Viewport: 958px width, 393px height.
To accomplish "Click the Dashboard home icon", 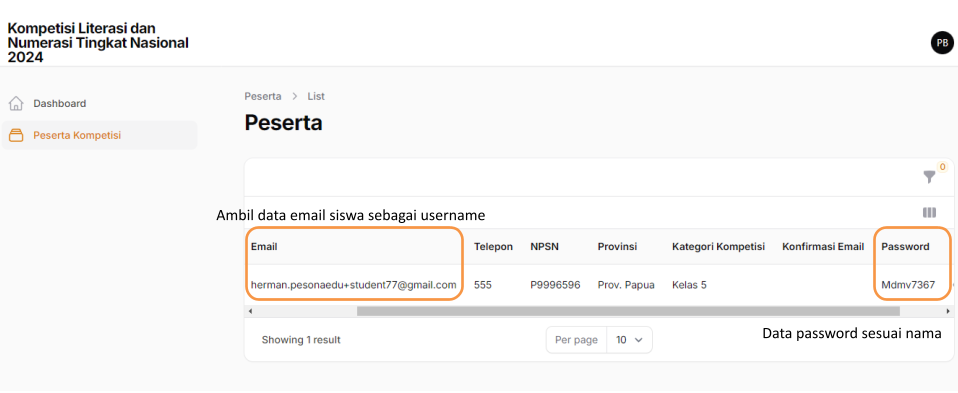I will coord(16,103).
